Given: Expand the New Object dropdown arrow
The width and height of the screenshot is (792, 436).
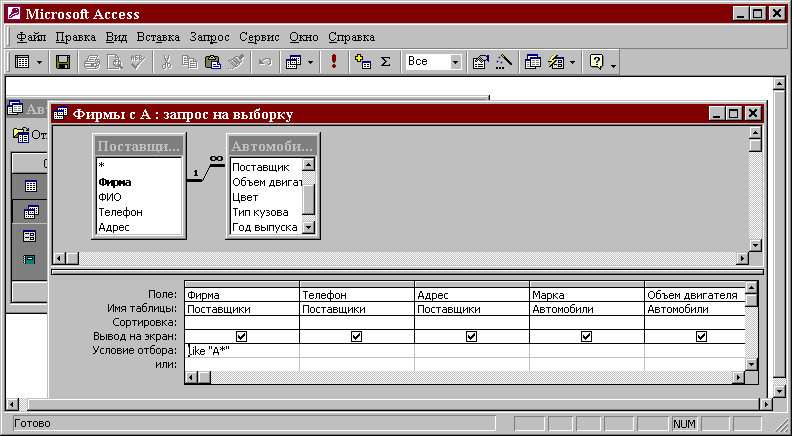Looking at the screenshot, I should [572, 63].
